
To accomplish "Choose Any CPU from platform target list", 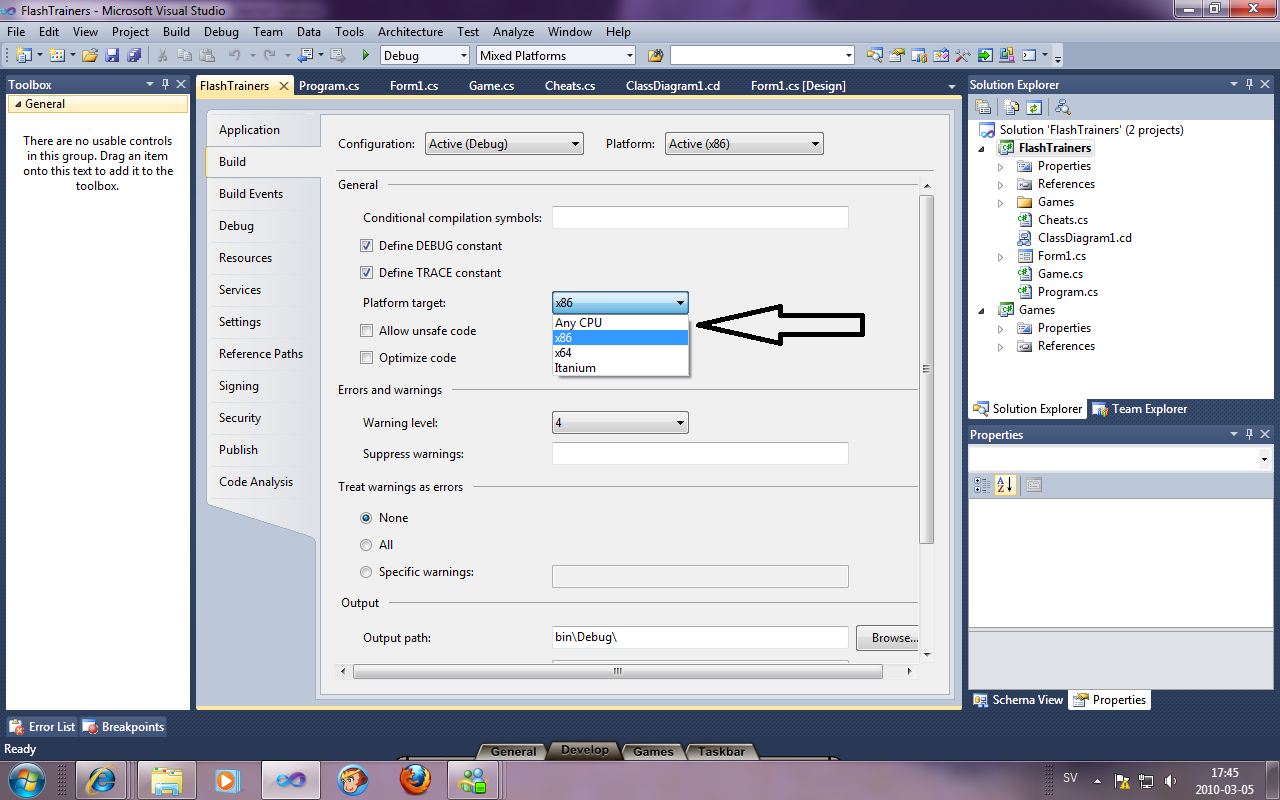I will (579, 323).
